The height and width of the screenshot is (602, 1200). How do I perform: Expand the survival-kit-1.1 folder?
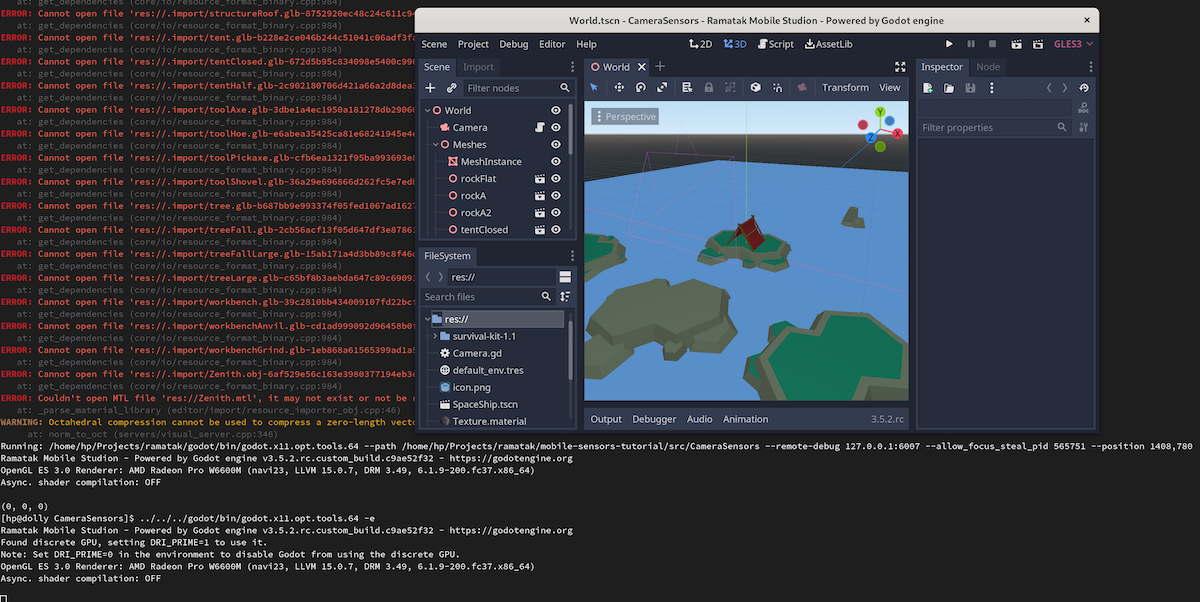pos(435,336)
